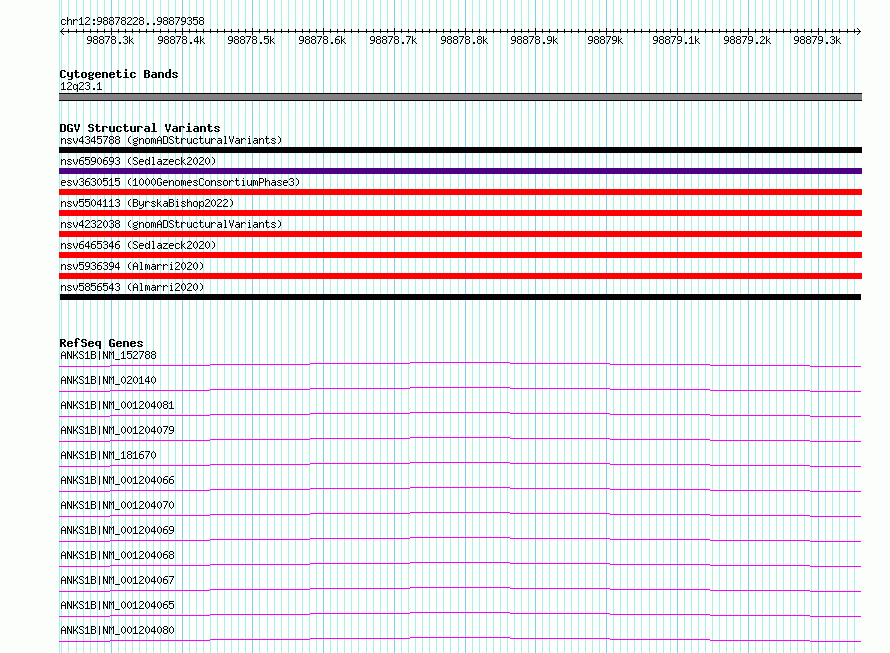Click the DGV Structural Variants track title
890x653 pixels.
(140, 128)
